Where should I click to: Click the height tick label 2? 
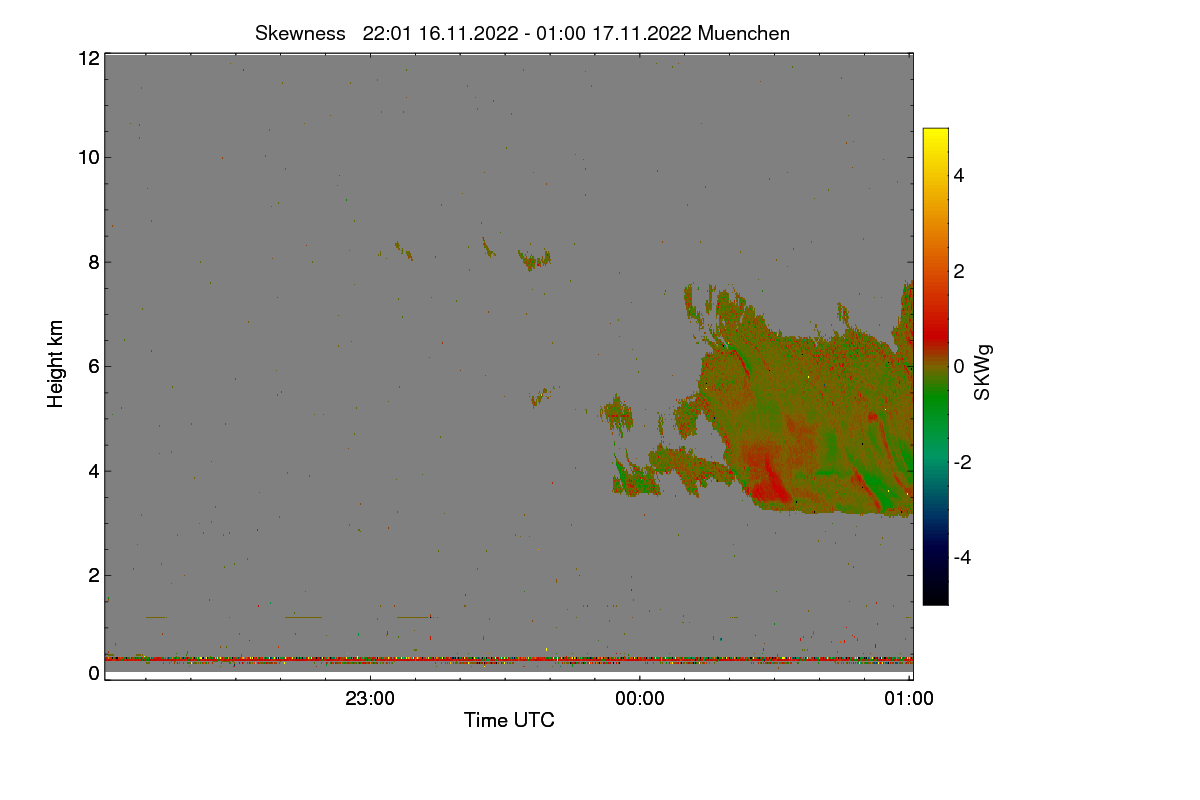(94, 575)
